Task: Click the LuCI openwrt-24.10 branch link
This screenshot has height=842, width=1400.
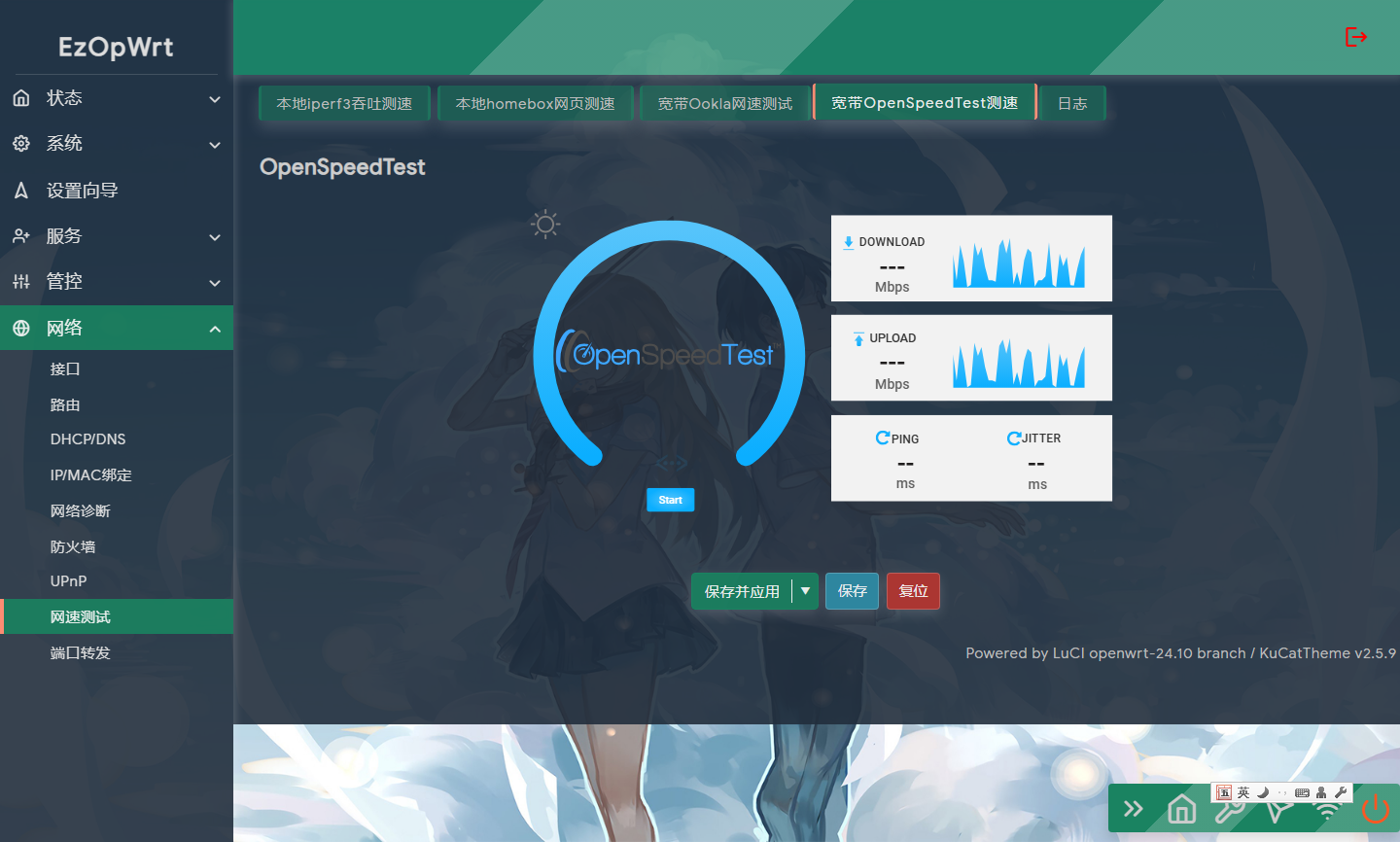Action: tap(1149, 653)
